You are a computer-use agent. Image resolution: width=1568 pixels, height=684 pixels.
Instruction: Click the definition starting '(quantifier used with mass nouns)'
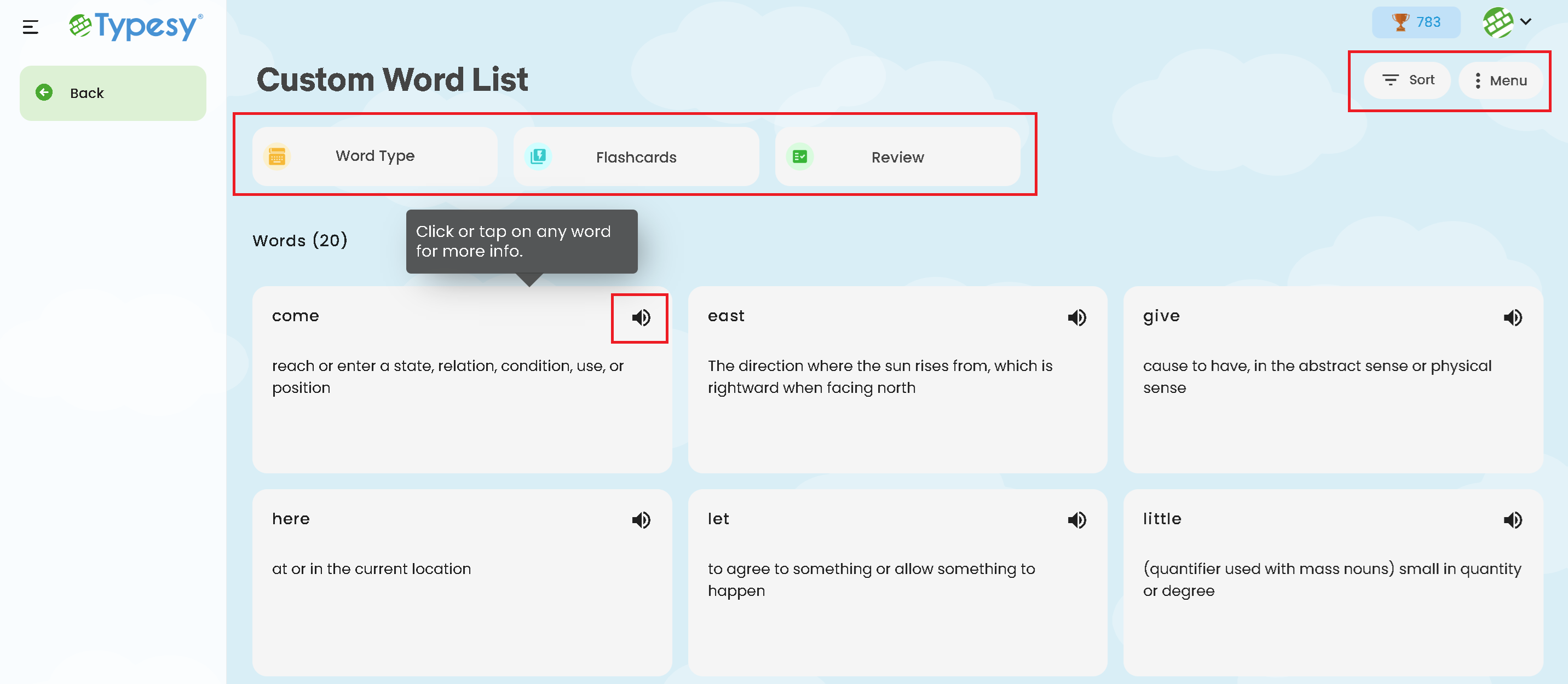[x=1332, y=579]
